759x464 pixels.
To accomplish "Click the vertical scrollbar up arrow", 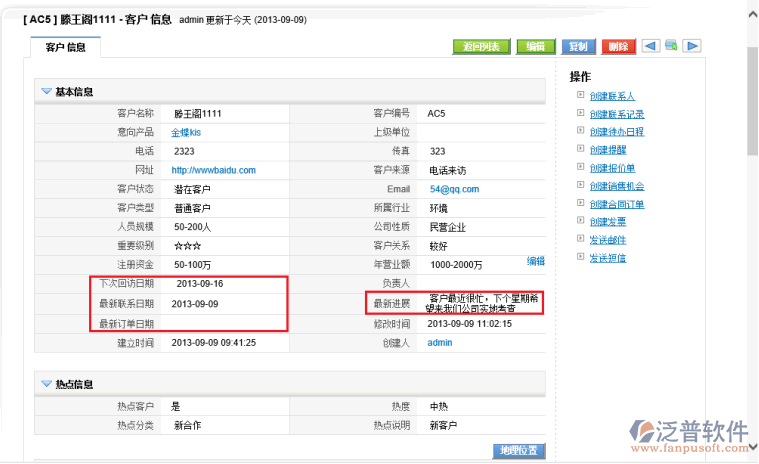I will point(751,8).
